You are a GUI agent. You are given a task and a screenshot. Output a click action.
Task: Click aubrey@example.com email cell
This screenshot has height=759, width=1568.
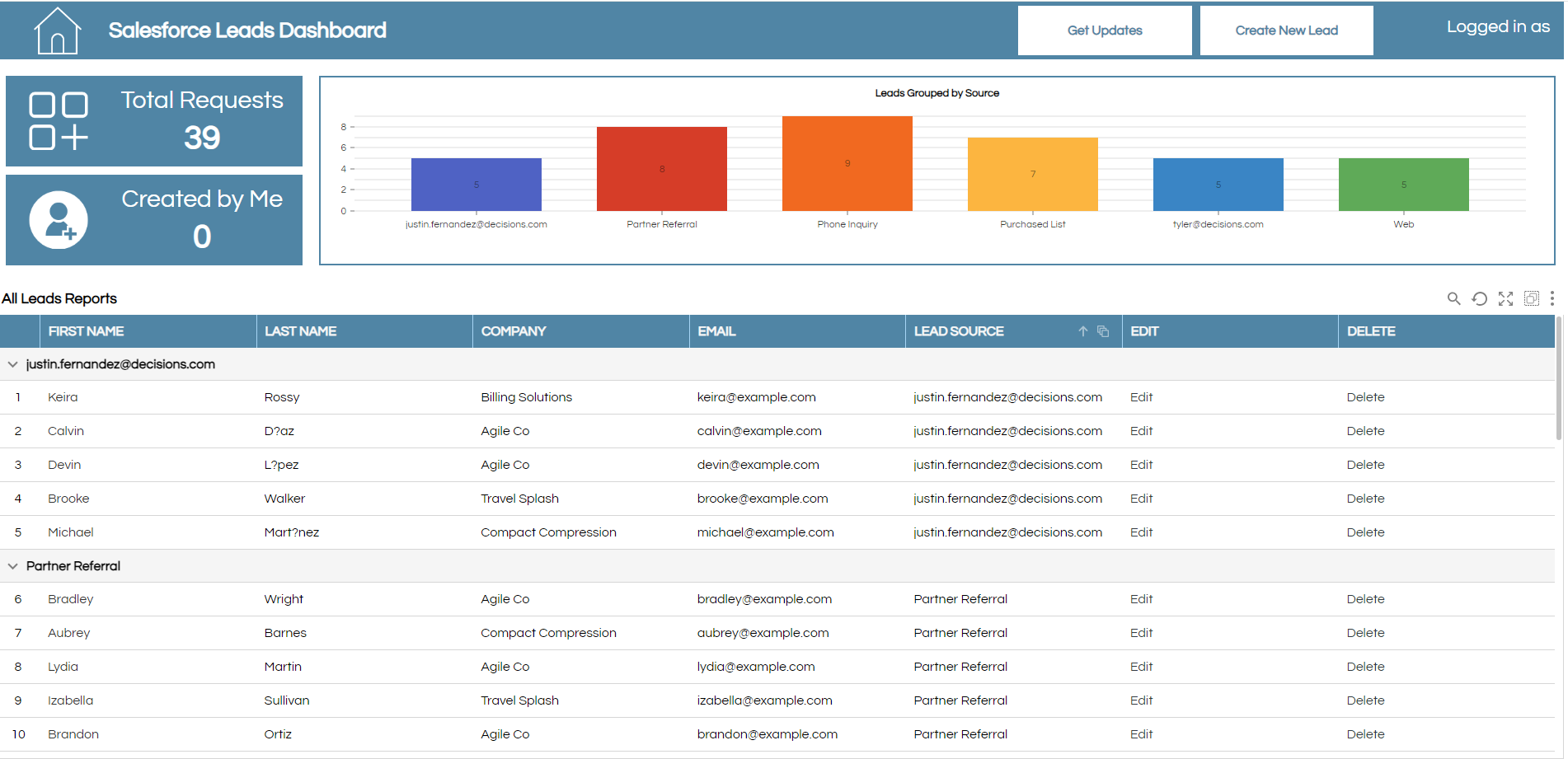(763, 633)
